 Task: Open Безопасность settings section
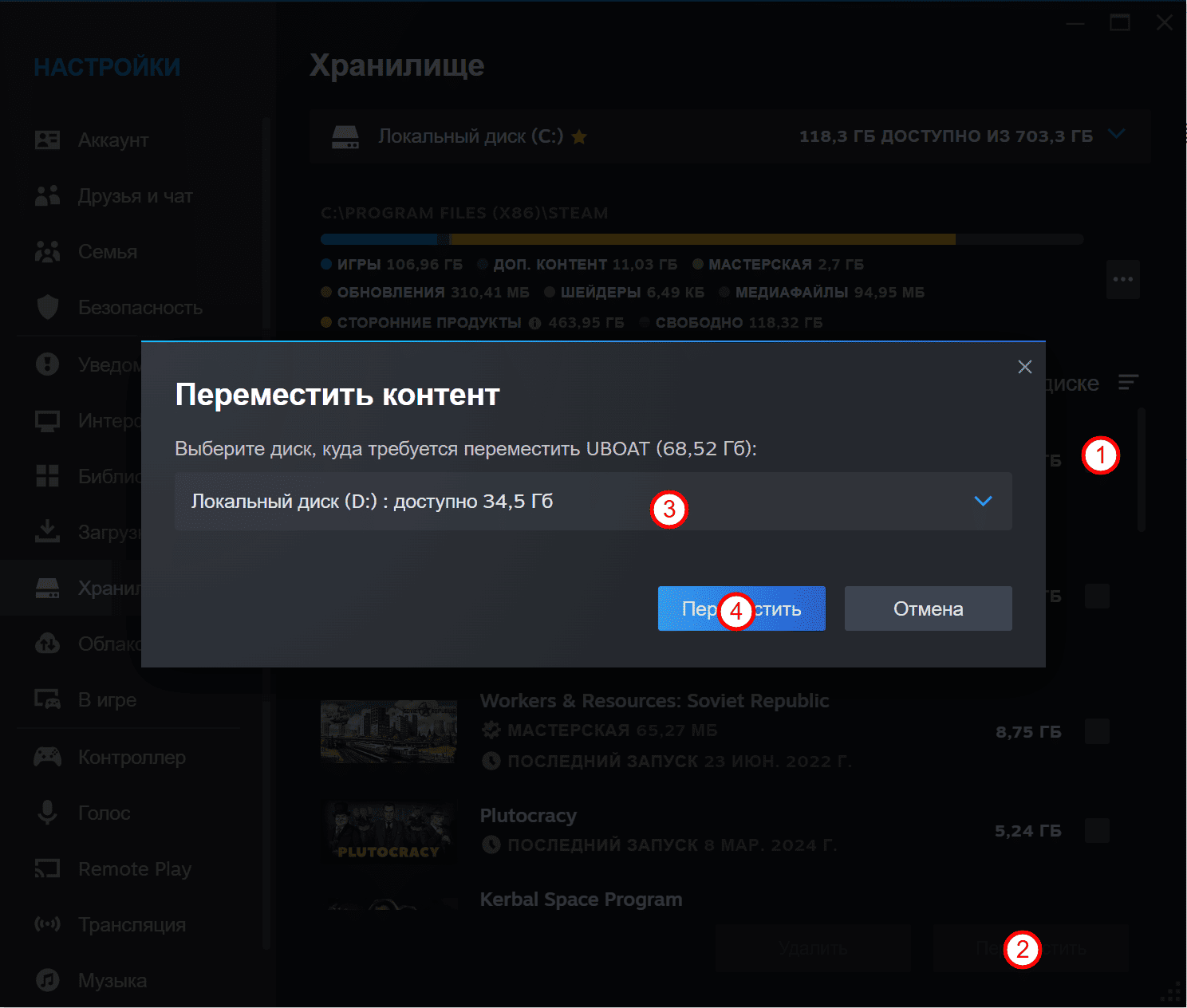140,308
